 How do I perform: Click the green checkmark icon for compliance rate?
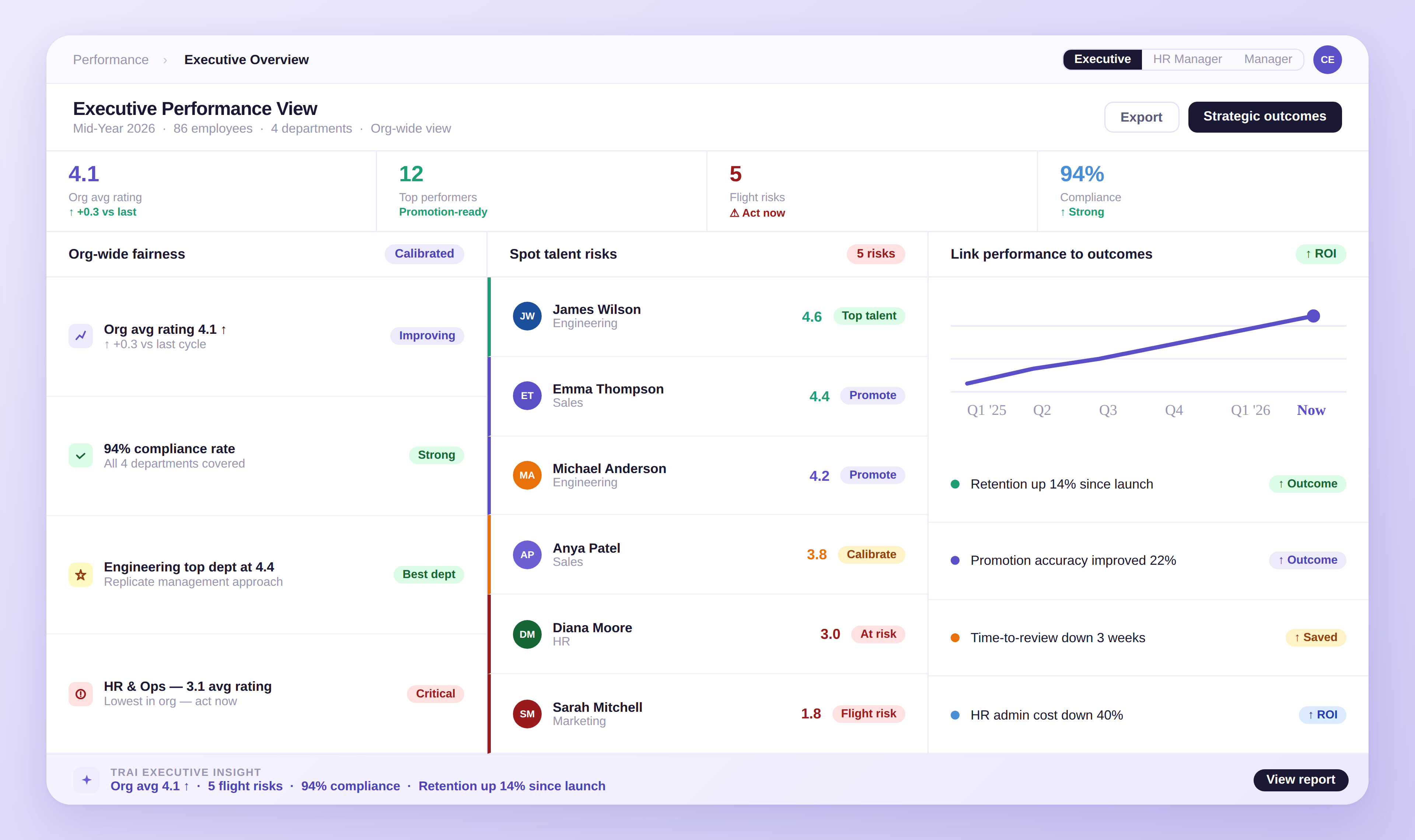pos(81,455)
